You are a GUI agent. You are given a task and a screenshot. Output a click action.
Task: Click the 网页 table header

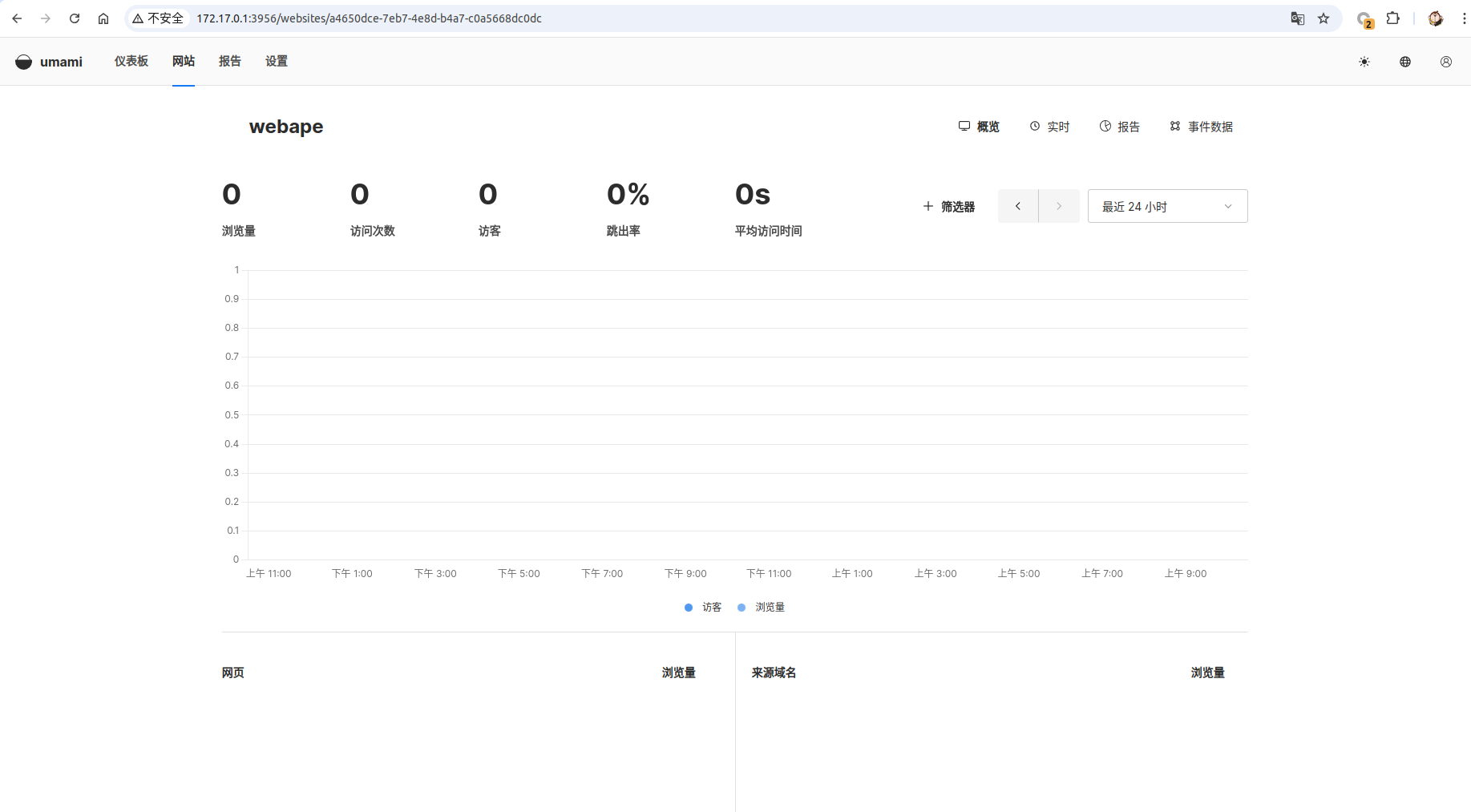point(233,673)
